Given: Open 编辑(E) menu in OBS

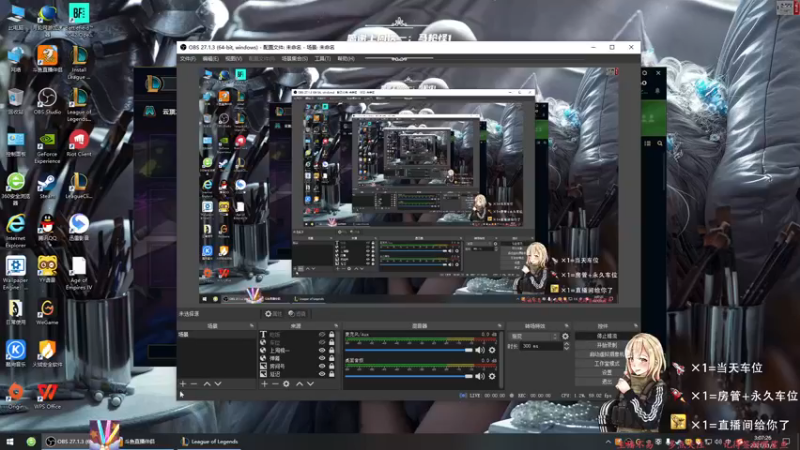Looking at the screenshot, I should click(210, 59).
